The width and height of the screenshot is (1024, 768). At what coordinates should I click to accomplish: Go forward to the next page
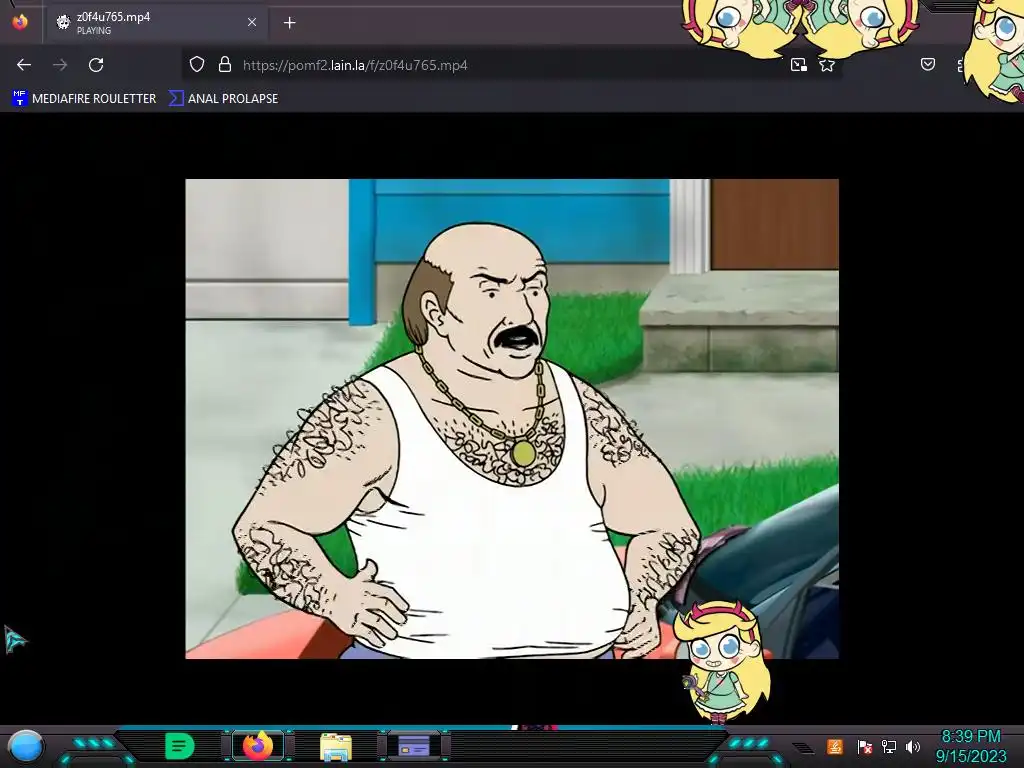point(60,65)
